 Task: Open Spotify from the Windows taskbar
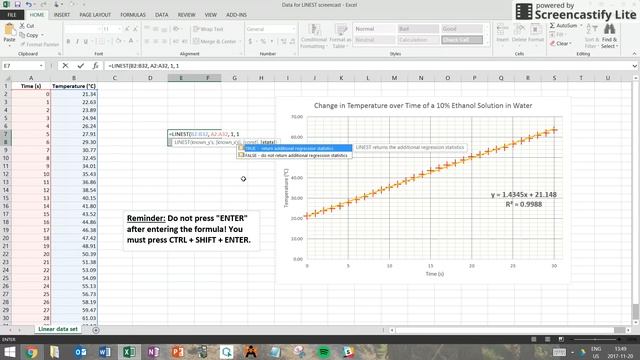[324, 352]
